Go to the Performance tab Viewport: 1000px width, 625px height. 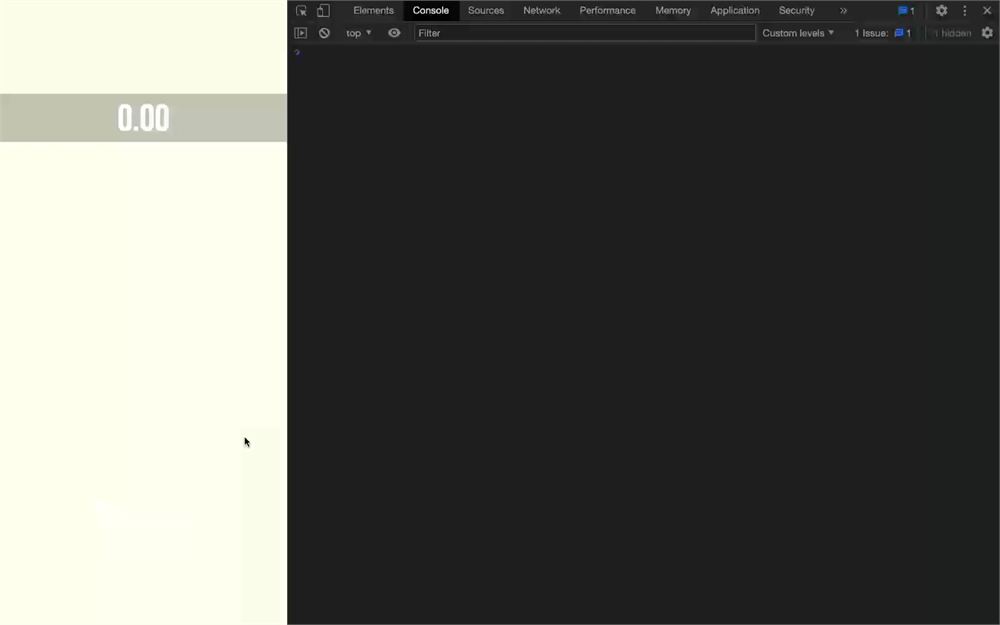(607, 11)
